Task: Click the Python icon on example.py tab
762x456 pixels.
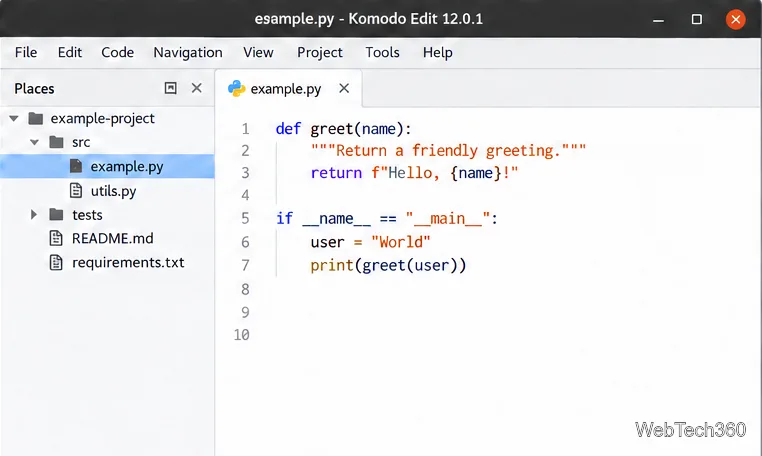Action: click(236, 88)
